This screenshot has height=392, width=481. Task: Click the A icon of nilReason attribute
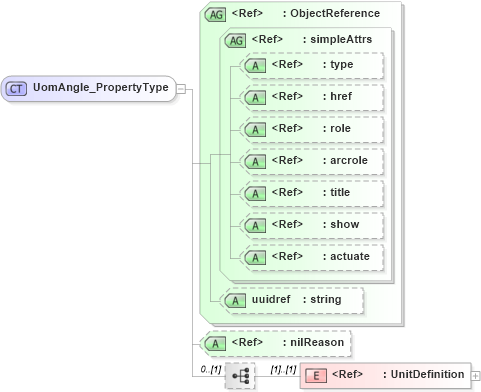click(216, 344)
